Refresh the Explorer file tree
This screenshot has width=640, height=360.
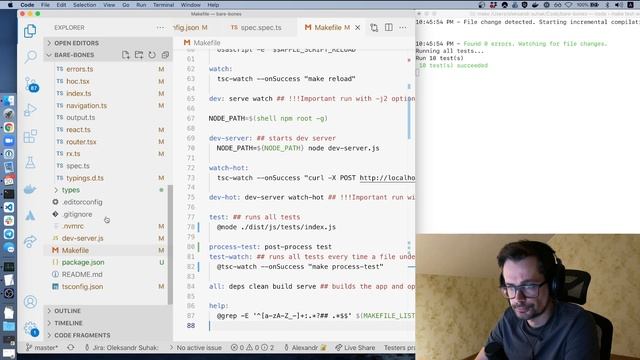tap(152, 55)
